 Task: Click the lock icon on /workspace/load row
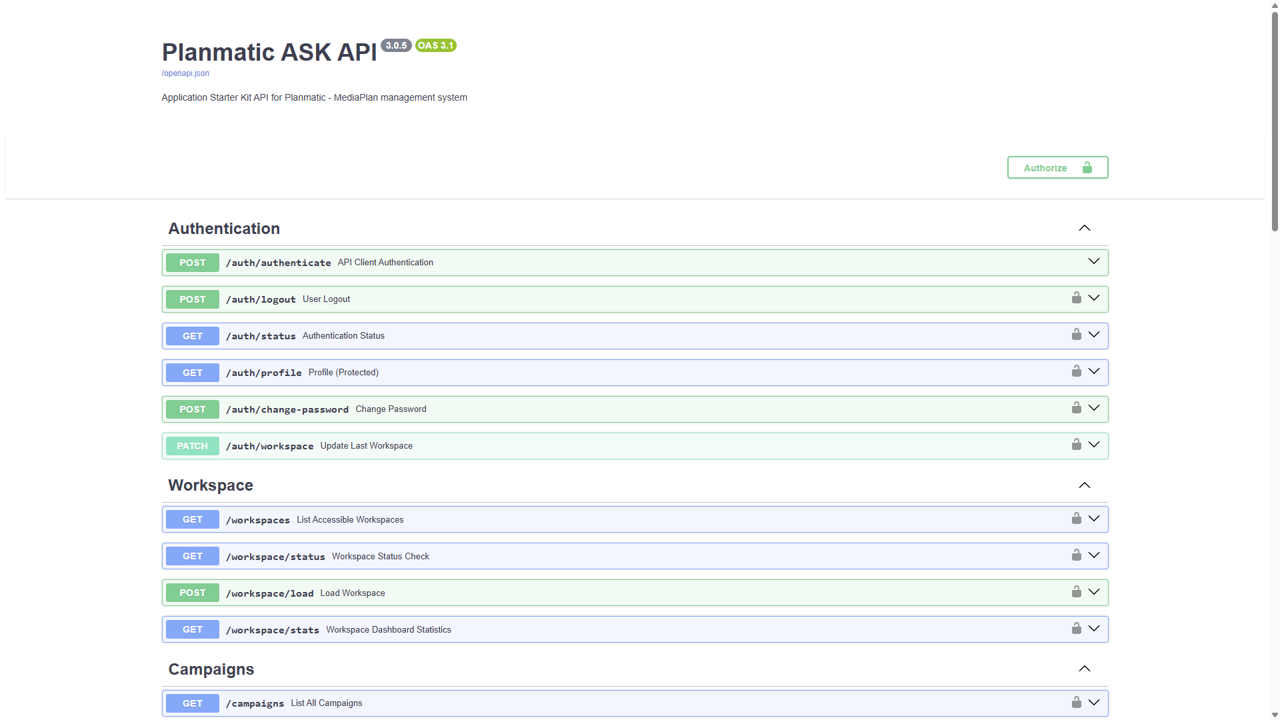pyautogui.click(x=1076, y=592)
